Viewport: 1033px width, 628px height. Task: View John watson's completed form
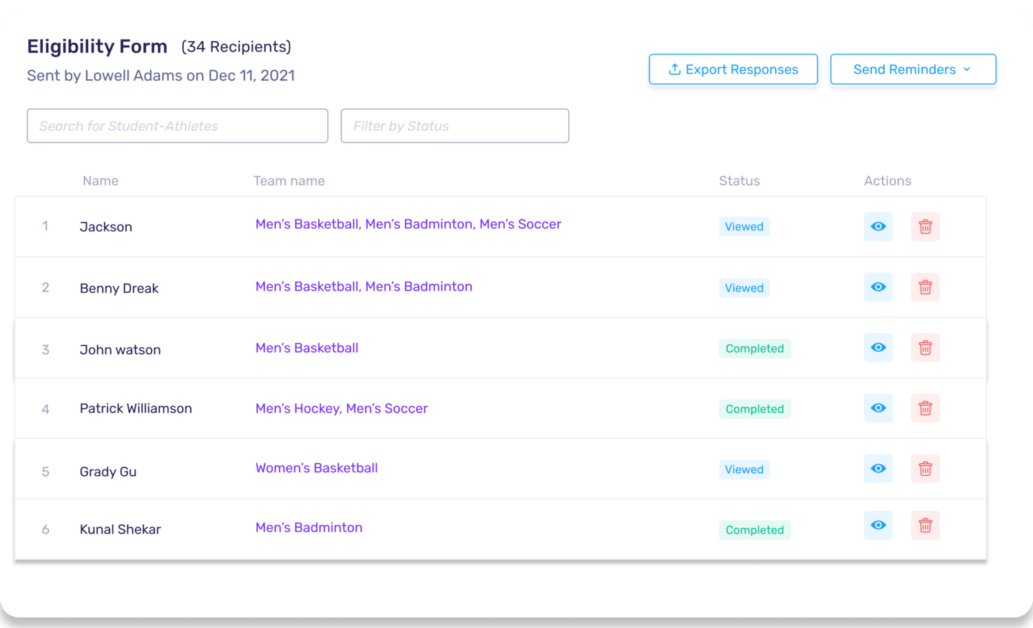[878, 348]
